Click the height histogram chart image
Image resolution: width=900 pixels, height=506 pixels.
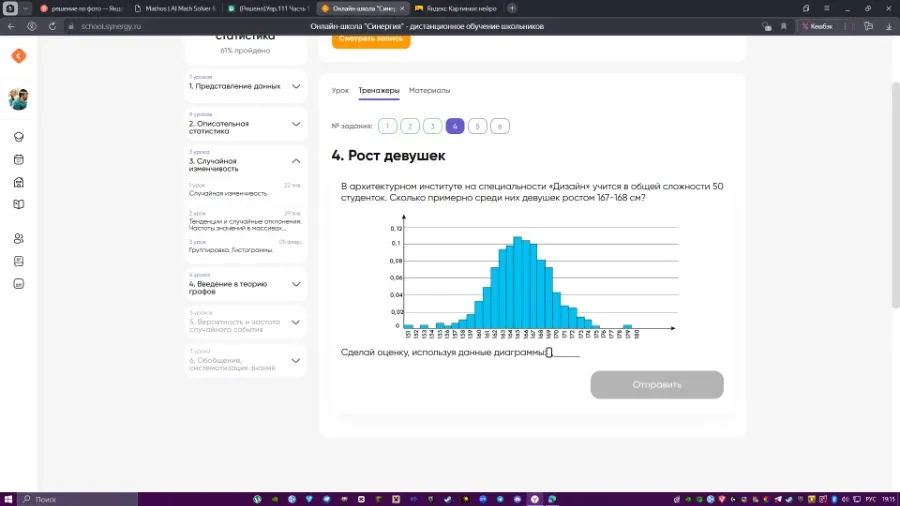pos(533,276)
